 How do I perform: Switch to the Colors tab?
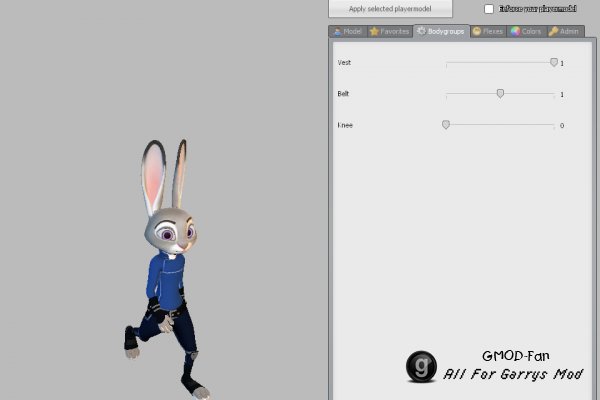(527, 31)
